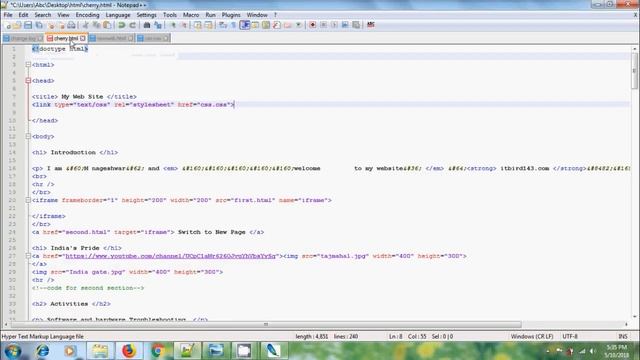Toggle Folder as Workspace panel
This screenshot has width=640, height=360.
(288, 25)
